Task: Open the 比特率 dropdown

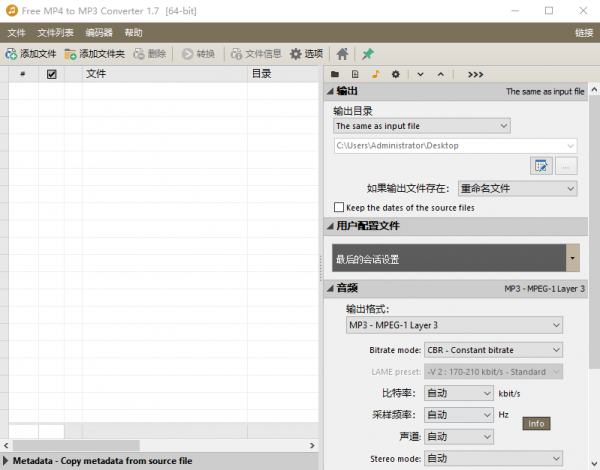Action: pyautogui.click(x=458, y=393)
